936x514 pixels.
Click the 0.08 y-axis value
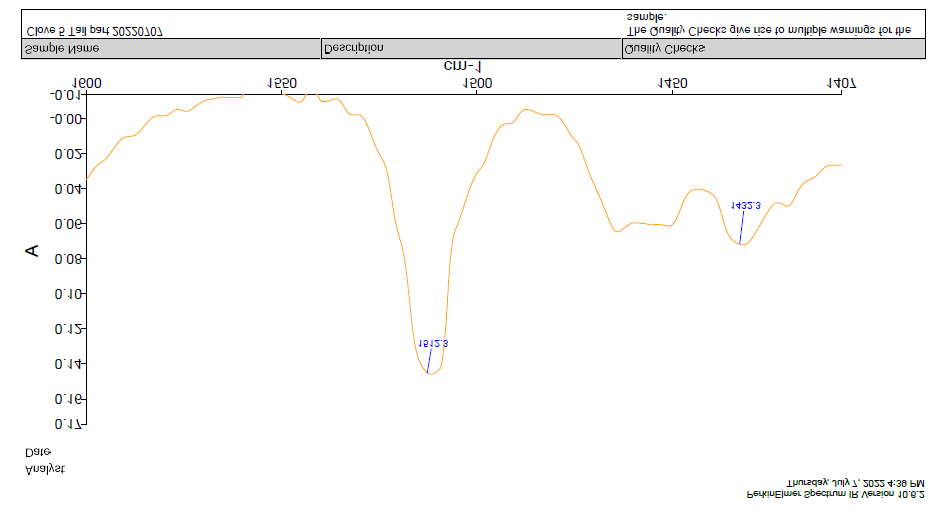[67, 259]
